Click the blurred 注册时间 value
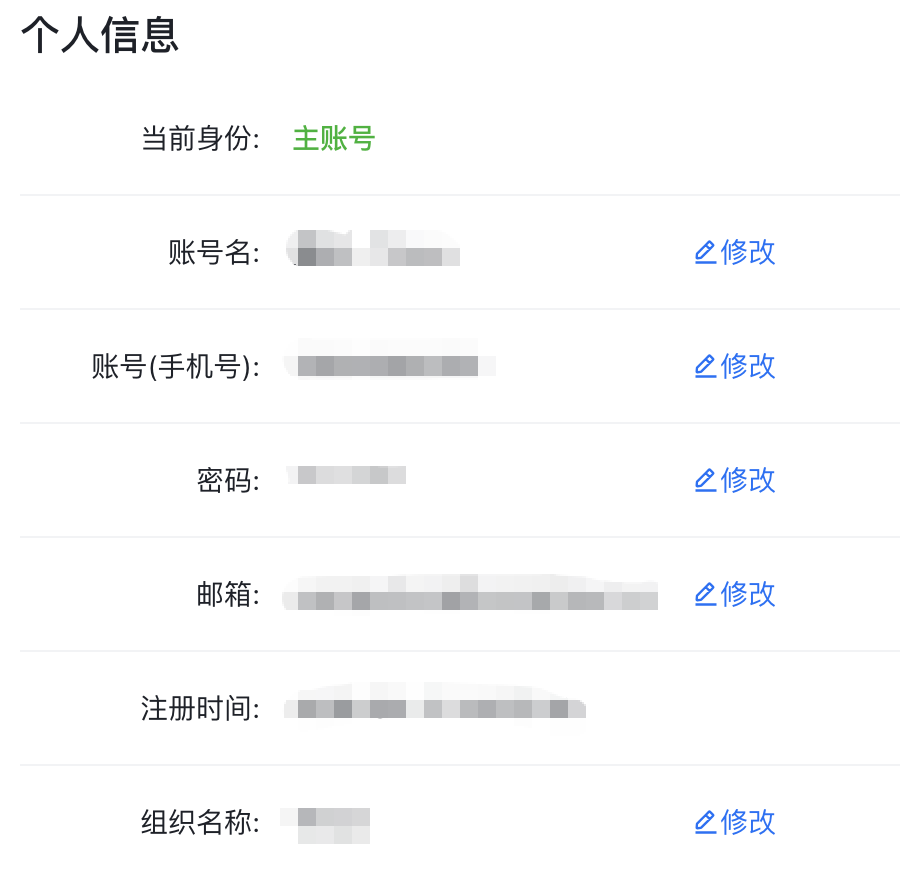 click(x=433, y=707)
